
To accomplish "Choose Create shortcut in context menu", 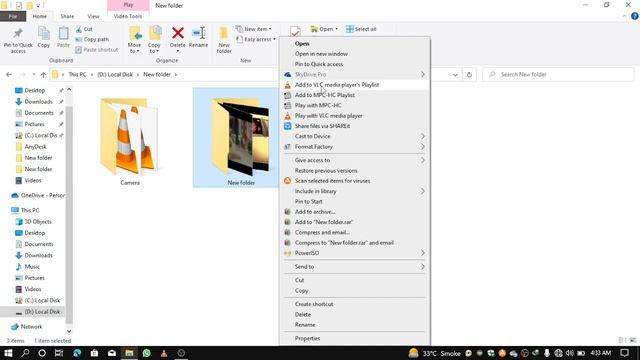I will click(355, 304).
